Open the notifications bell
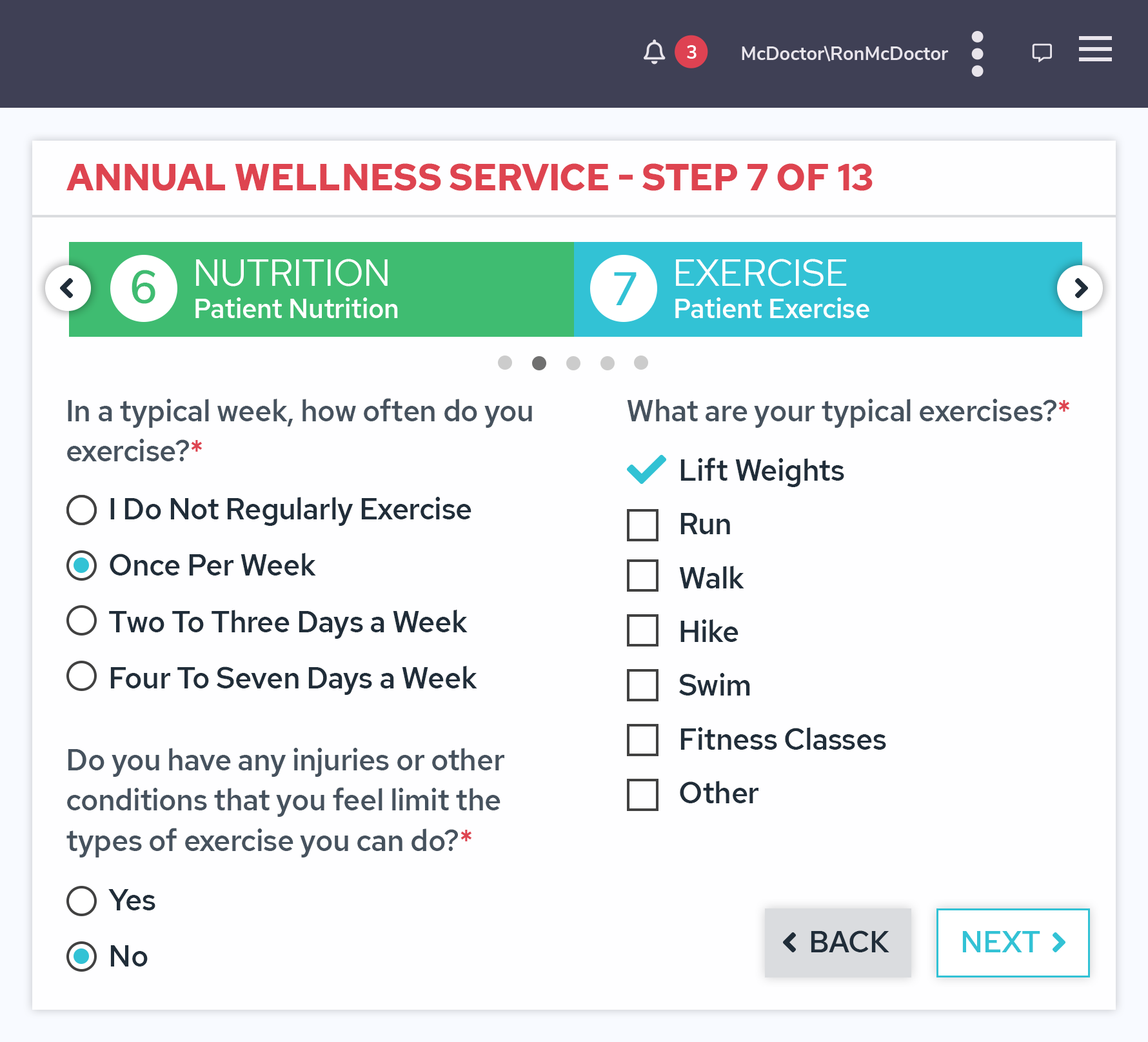Image resolution: width=1148 pixels, height=1042 pixels. point(654,53)
